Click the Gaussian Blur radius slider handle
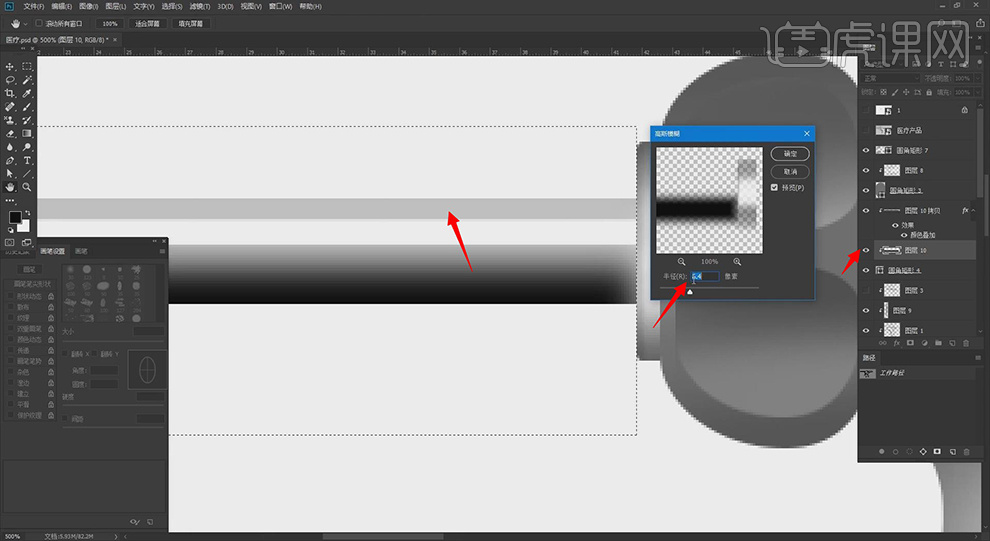 pyautogui.click(x=689, y=292)
